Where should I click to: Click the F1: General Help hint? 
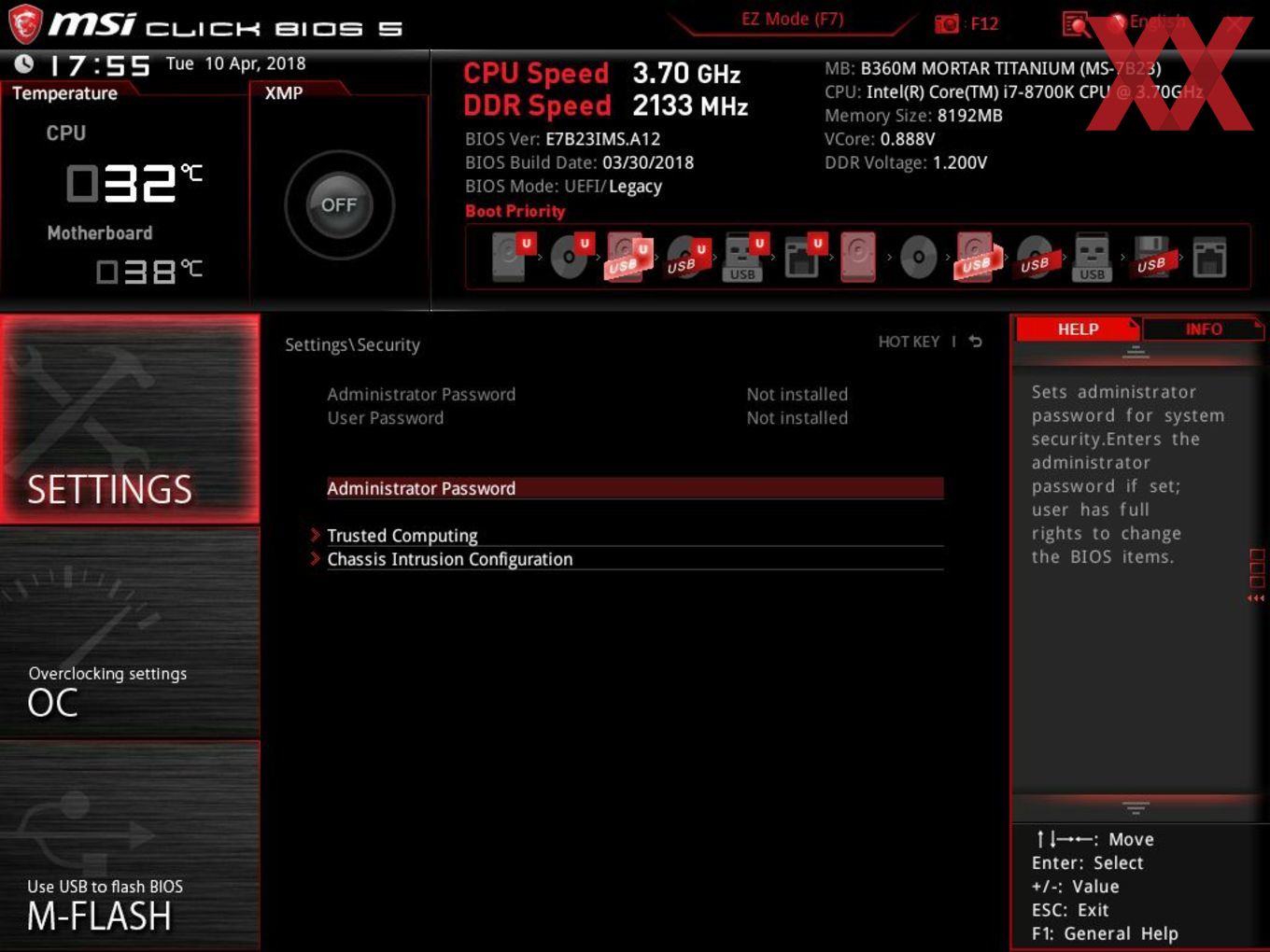[1105, 933]
